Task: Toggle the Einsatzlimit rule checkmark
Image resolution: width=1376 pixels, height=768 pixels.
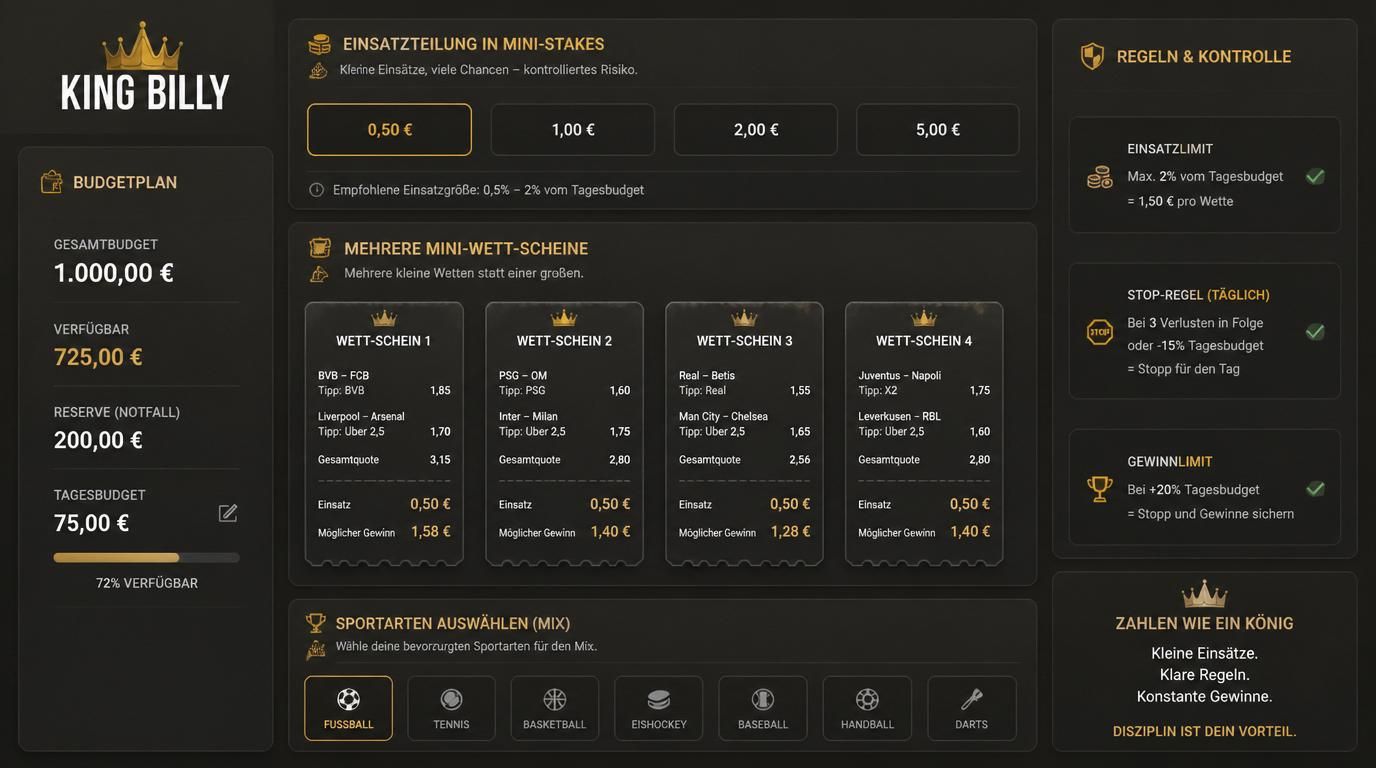Action: 1315,177
